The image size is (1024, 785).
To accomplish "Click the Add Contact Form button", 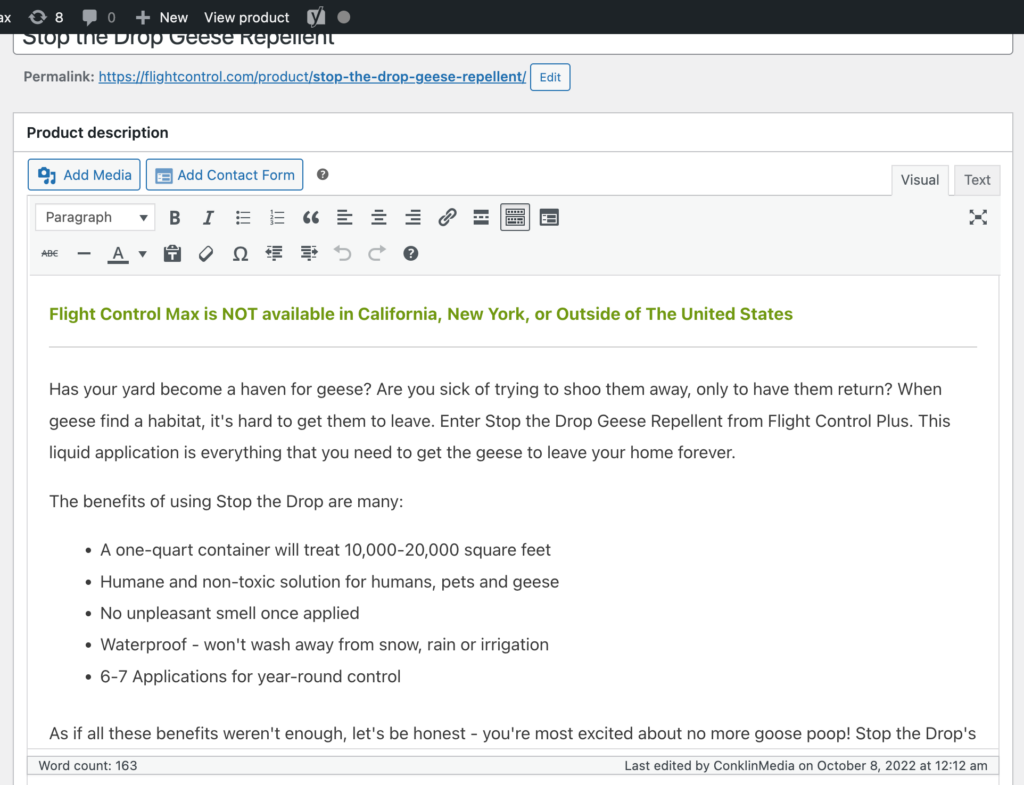I will coord(225,175).
